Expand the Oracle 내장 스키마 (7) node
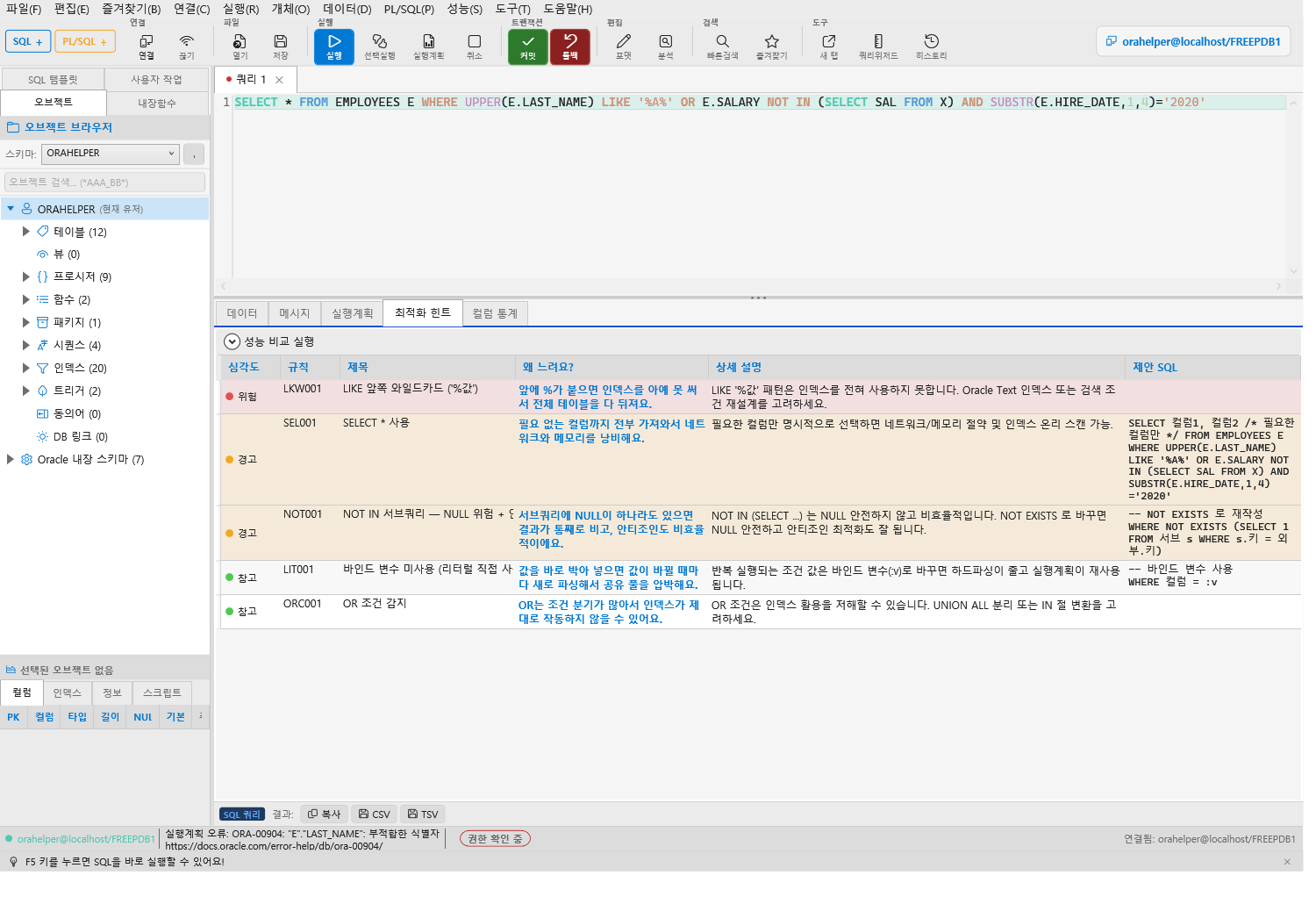Screen dimensions: 1316x904 tap(11, 459)
